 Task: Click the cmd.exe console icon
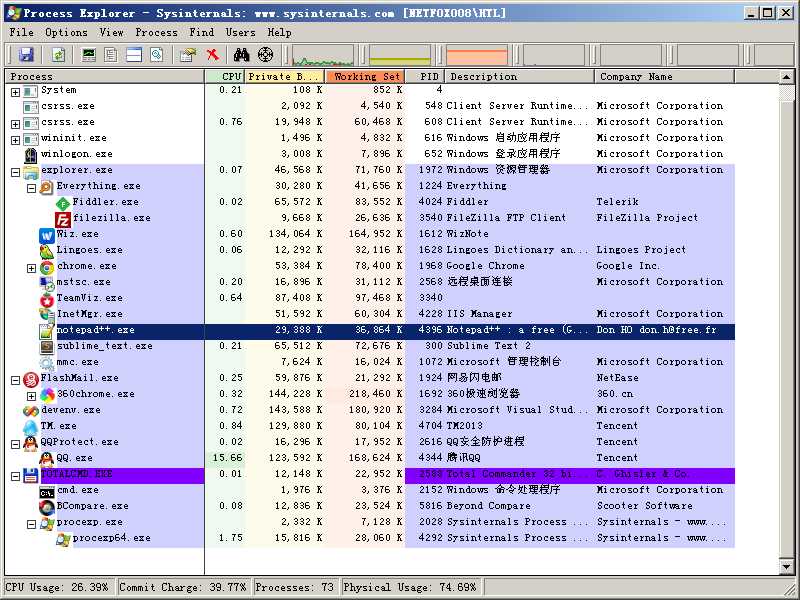pos(46,492)
